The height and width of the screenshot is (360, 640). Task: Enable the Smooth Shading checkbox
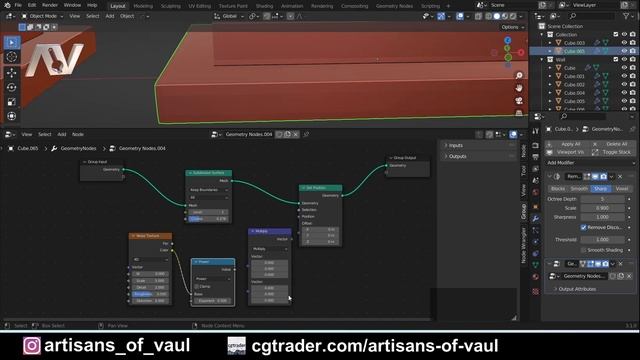pos(583,250)
